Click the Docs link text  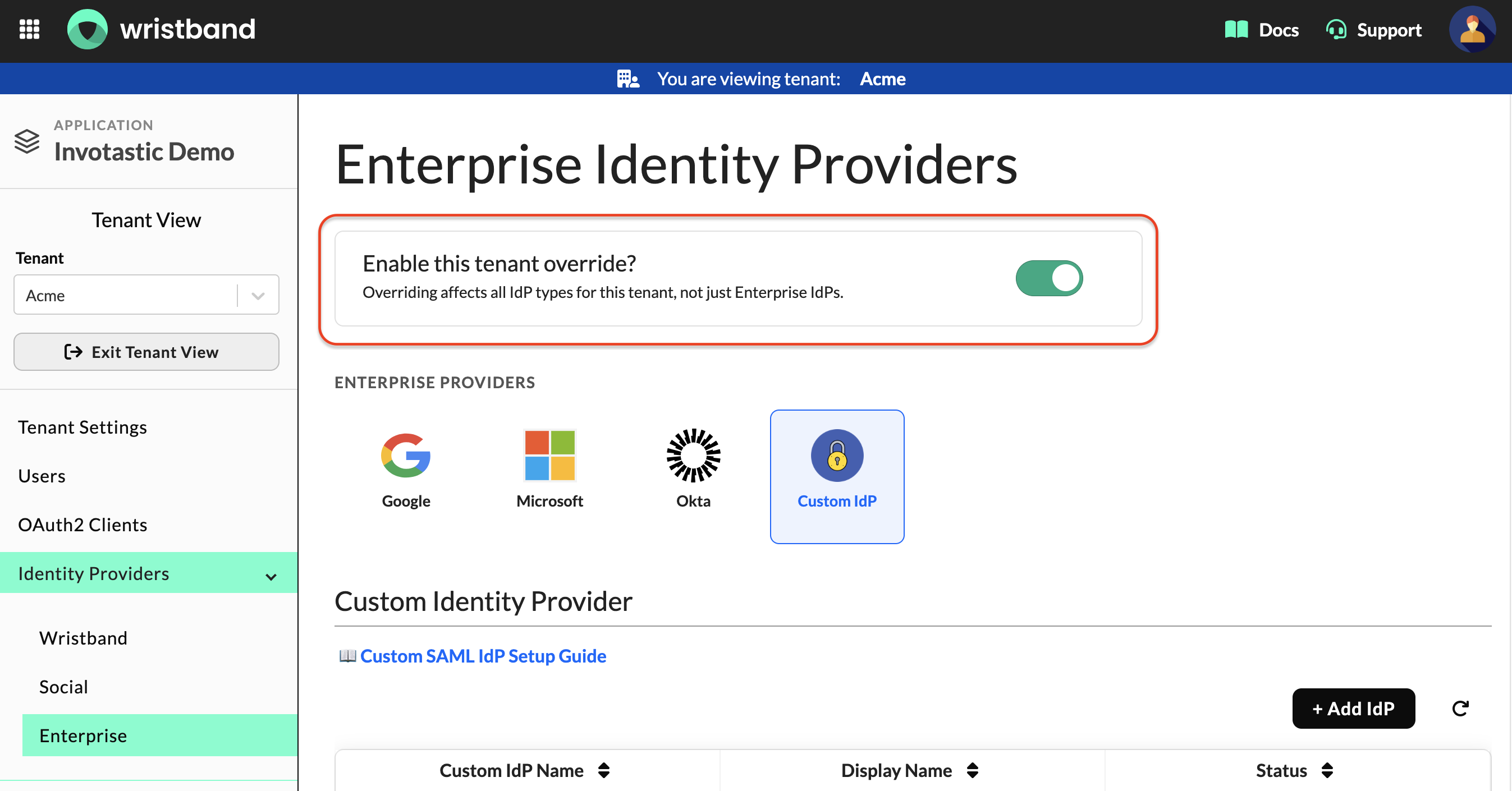pyautogui.click(x=1279, y=29)
